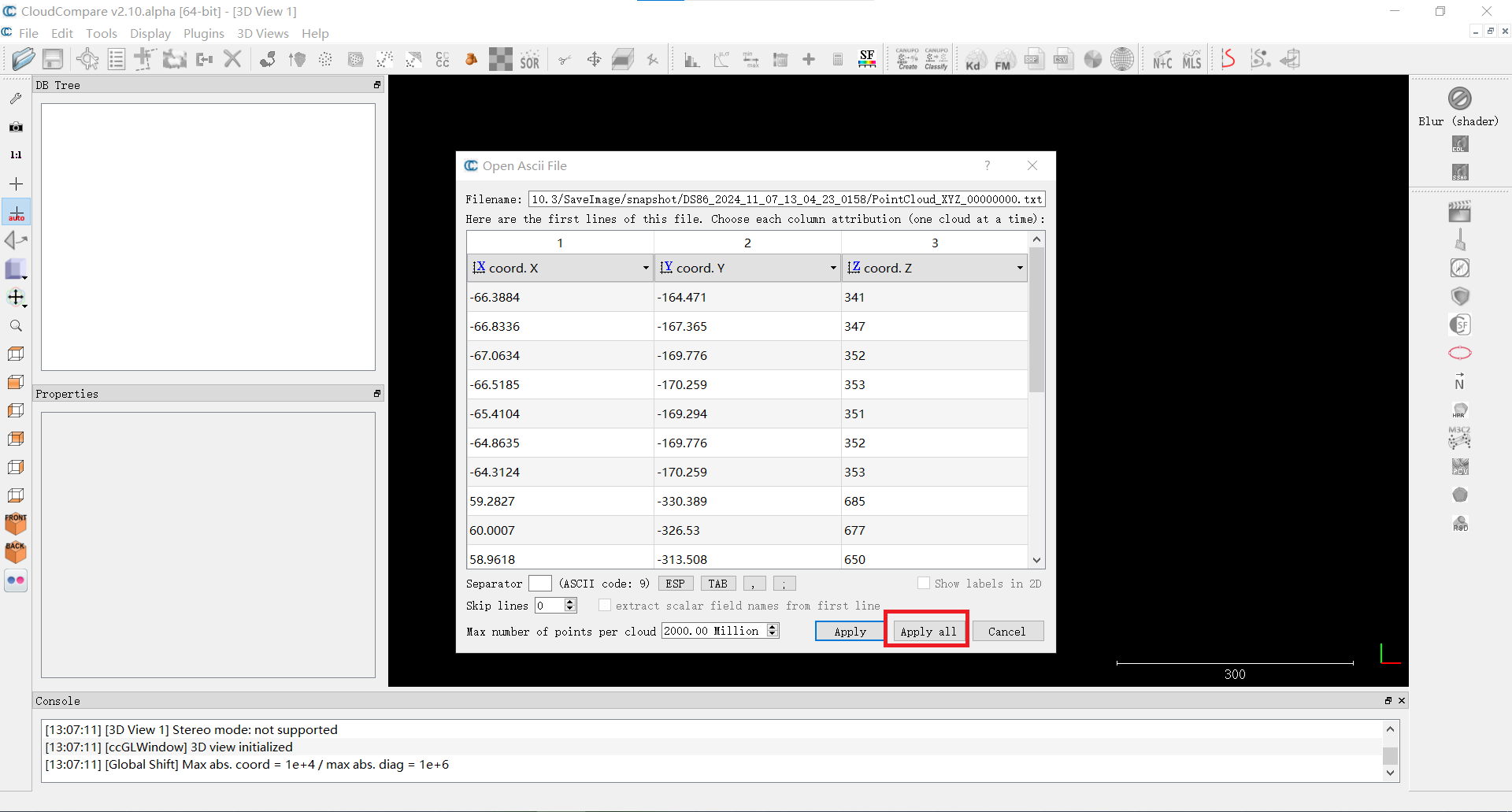Close the Open Ascii File dialog

[1032, 165]
